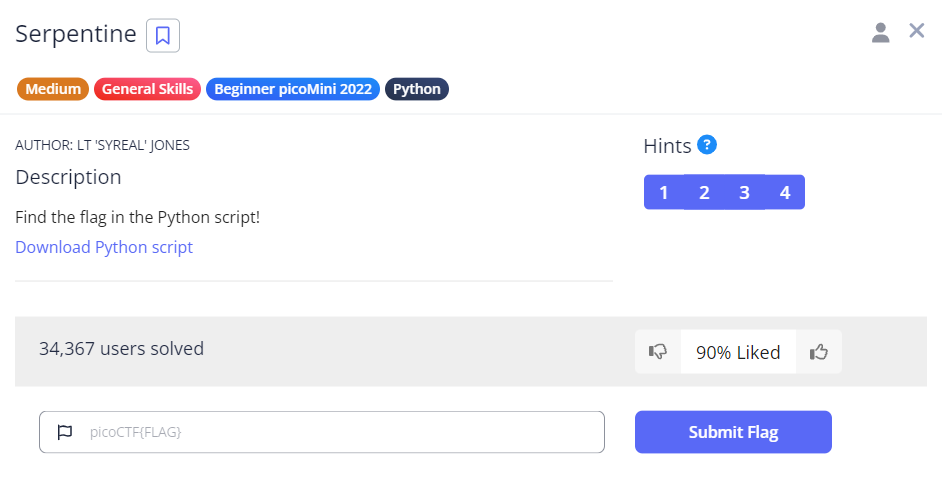
Task: Bookmark the Serpentine challenge
Action: coord(162,35)
